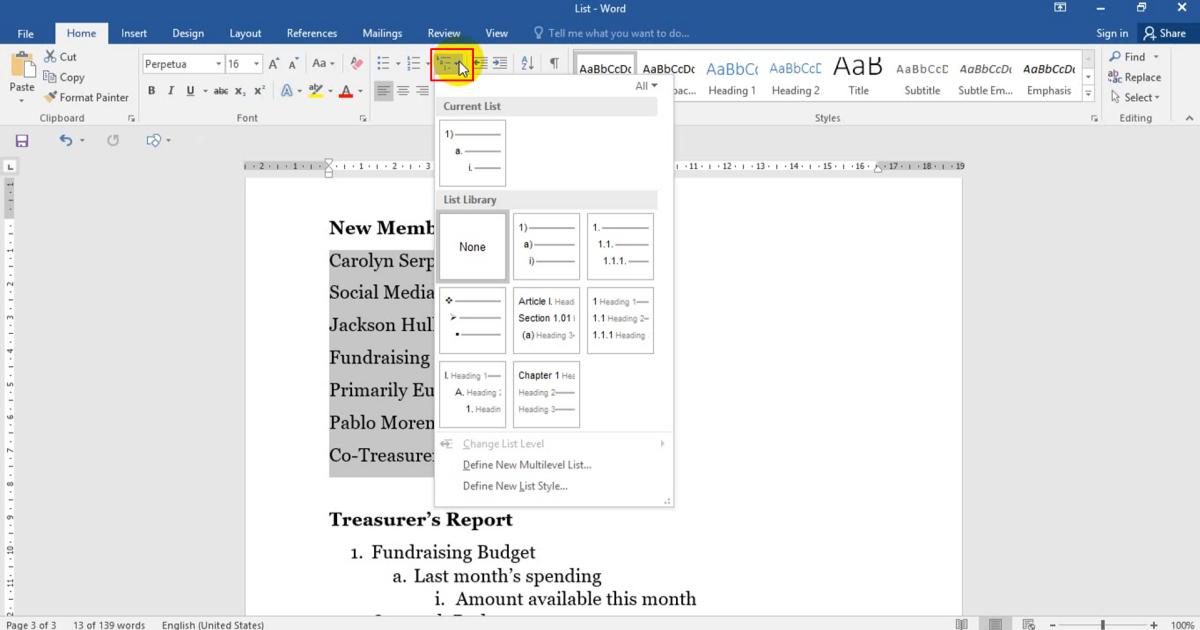Toggle Strikethrough formatting

221,91
